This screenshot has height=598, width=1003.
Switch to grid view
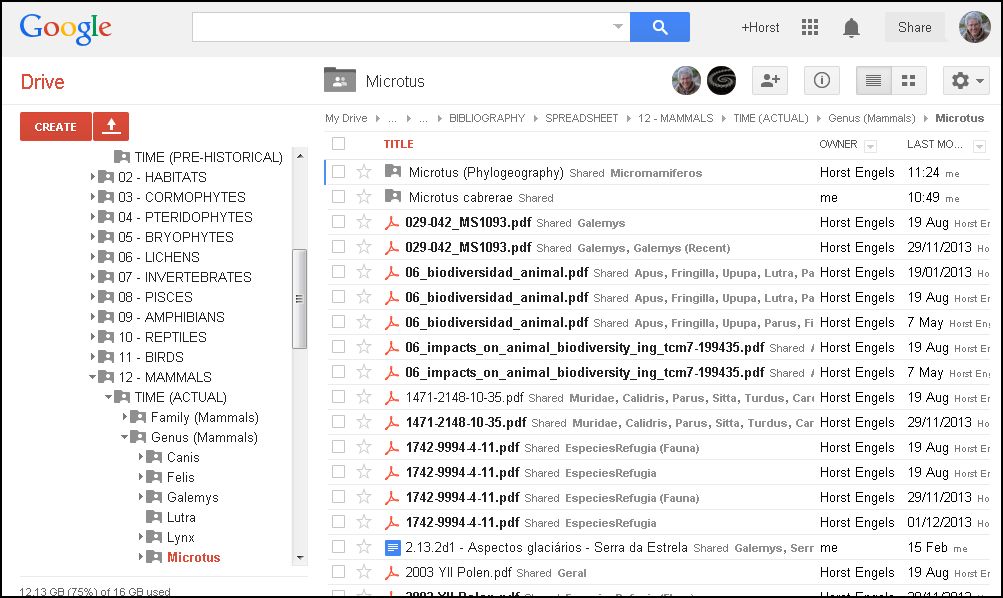pyautogui.click(x=908, y=81)
